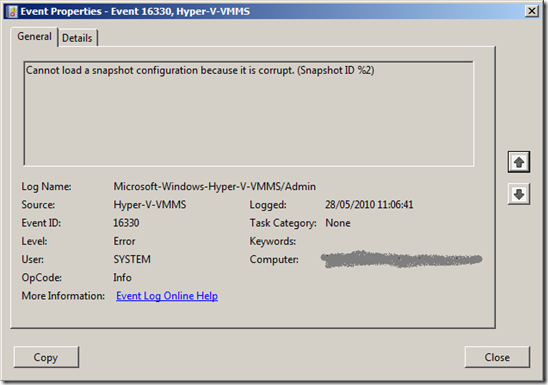Copy the event details with Copy button
This screenshot has height=385, width=548.
tap(46, 357)
